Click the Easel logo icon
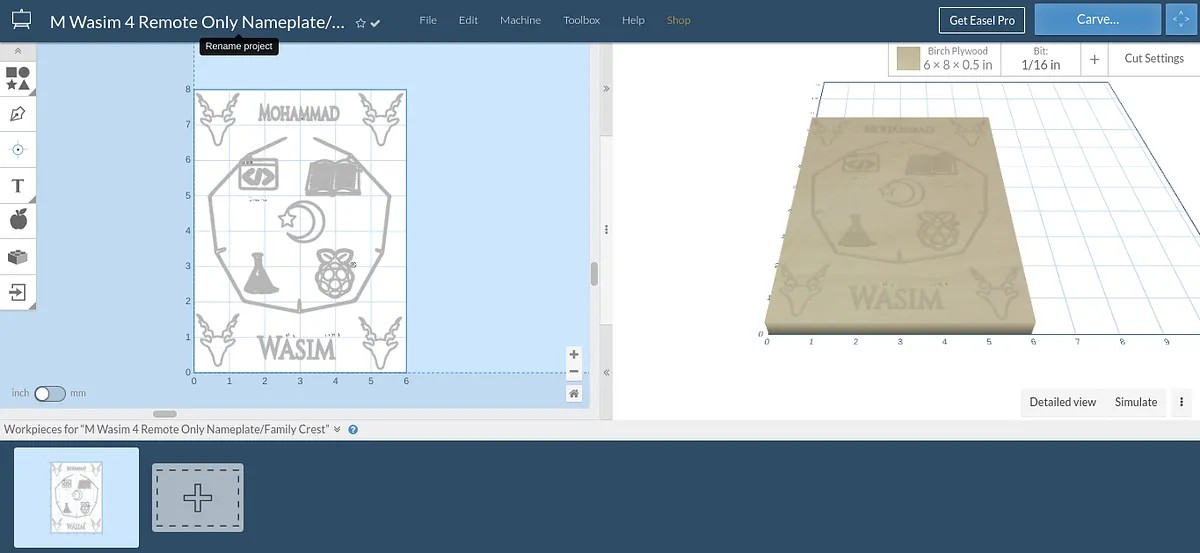This screenshot has width=1200, height=553. click(x=21, y=20)
